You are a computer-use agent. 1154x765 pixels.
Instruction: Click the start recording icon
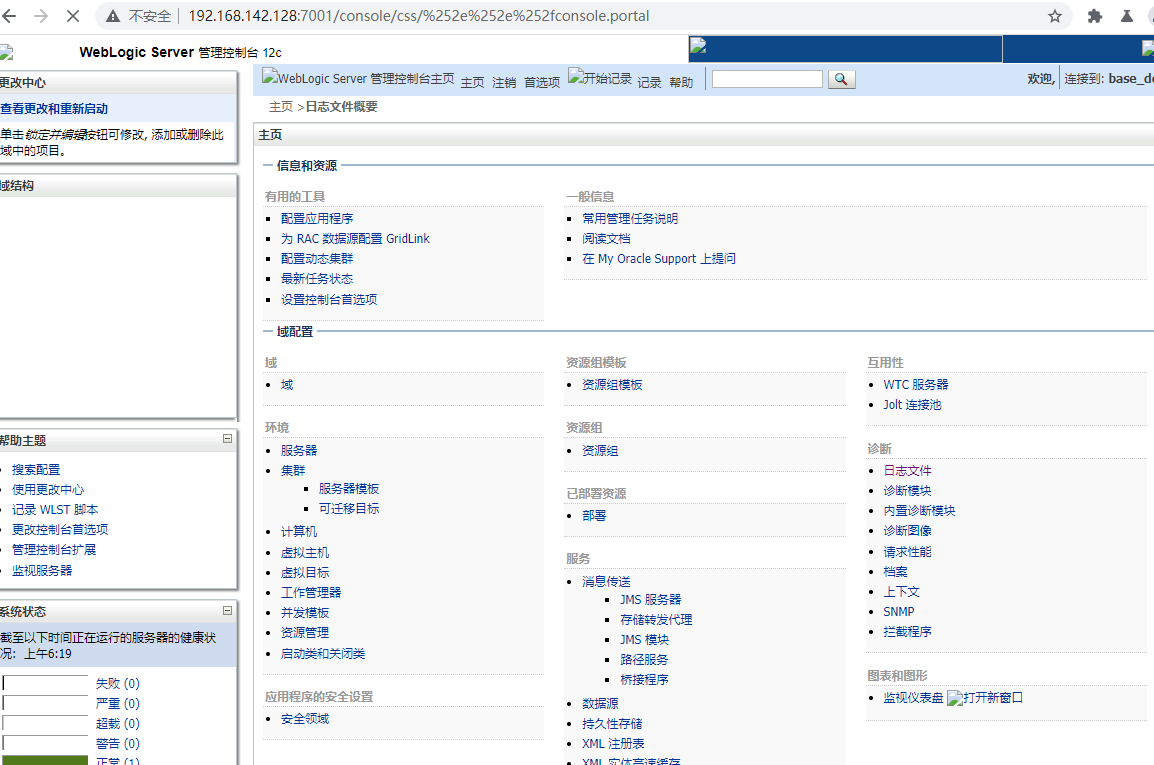tap(575, 75)
